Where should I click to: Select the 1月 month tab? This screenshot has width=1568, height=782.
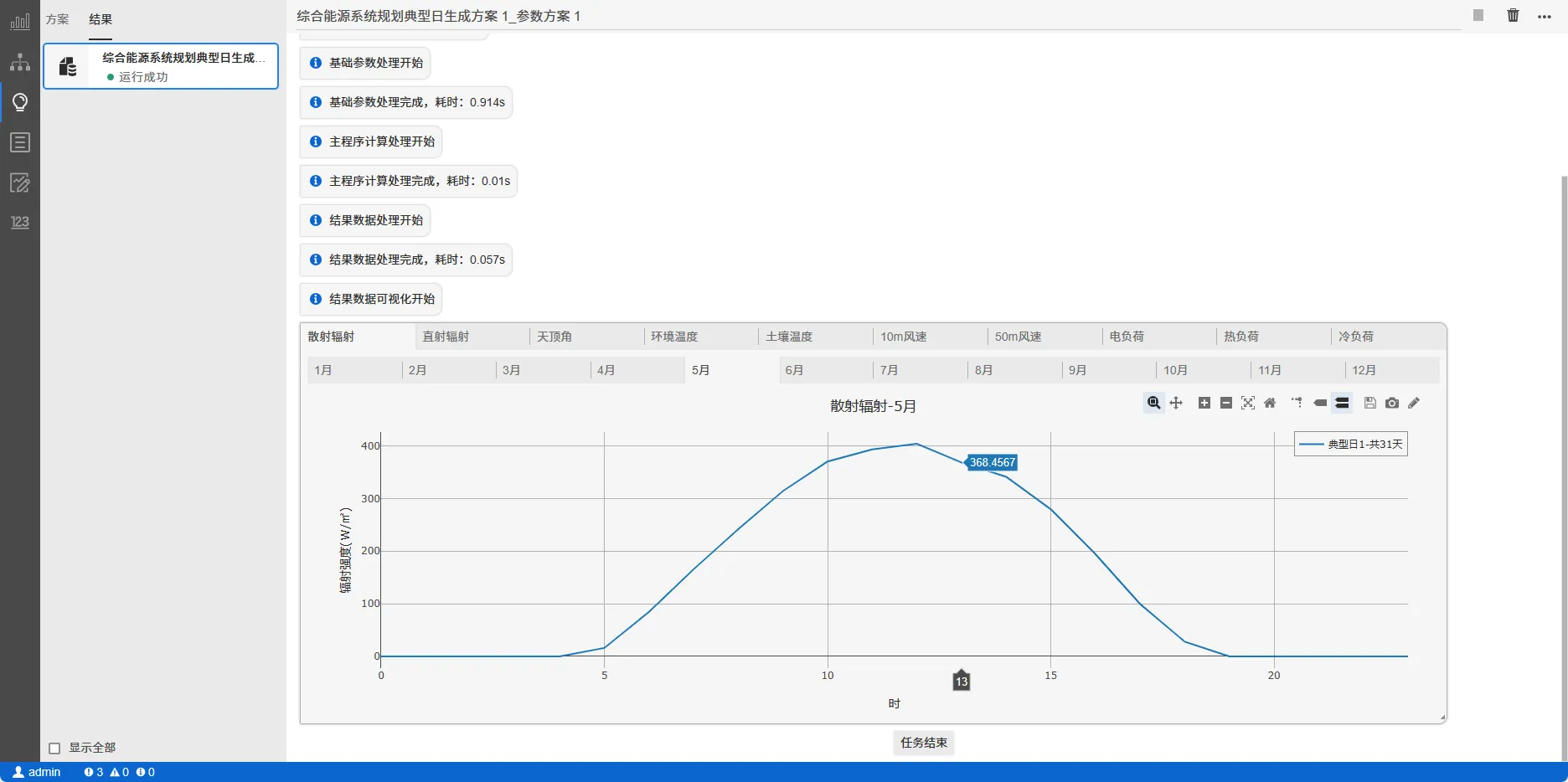(x=354, y=370)
